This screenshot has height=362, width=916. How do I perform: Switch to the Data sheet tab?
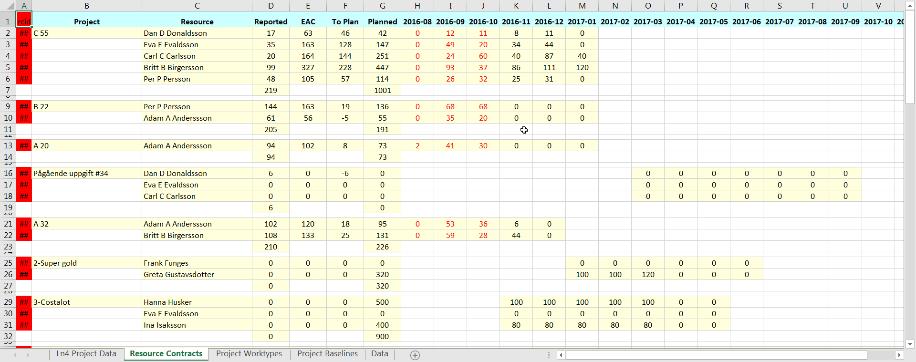pyautogui.click(x=380, y=354)
